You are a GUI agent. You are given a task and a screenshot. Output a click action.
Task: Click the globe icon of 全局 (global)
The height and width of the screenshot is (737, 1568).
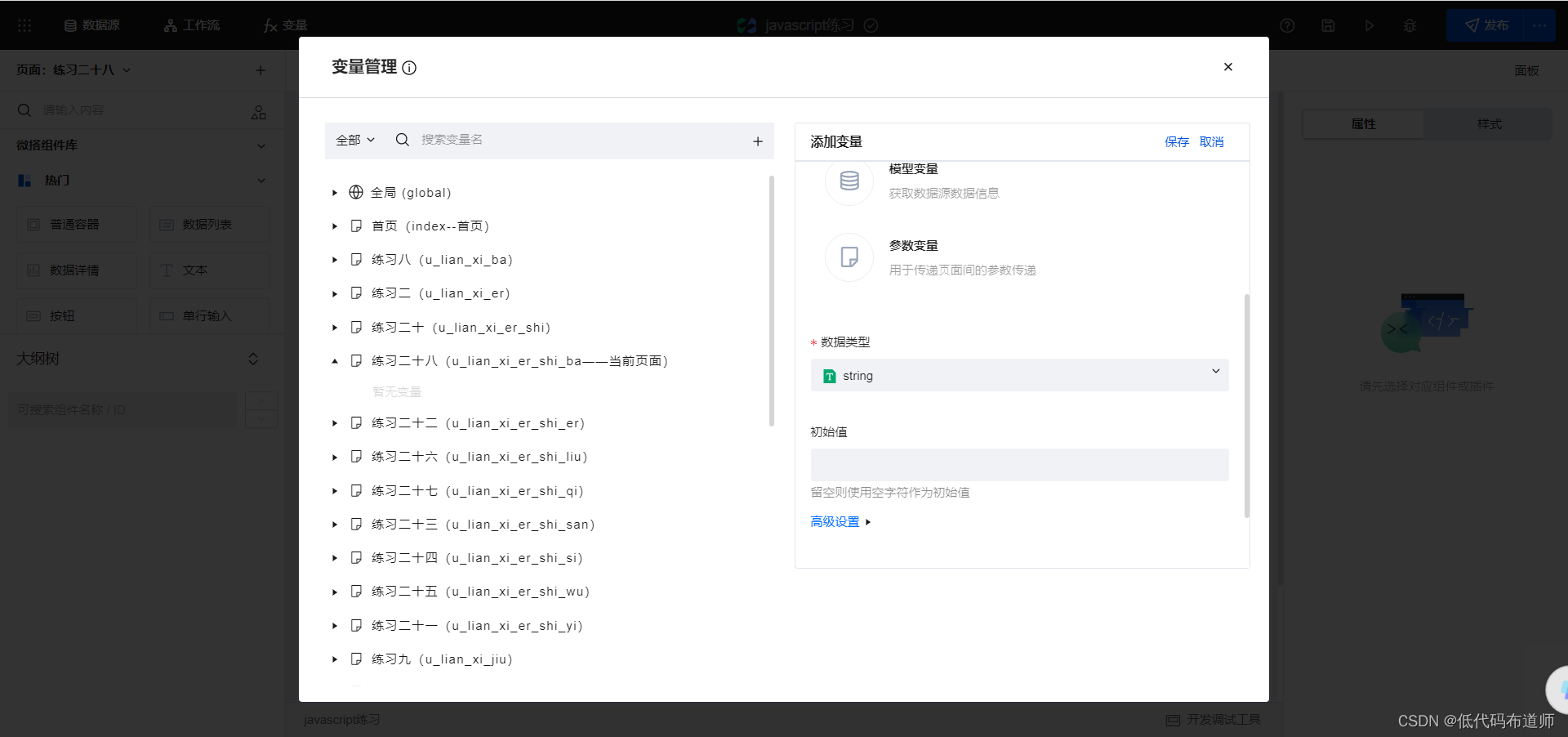point(356,192)
